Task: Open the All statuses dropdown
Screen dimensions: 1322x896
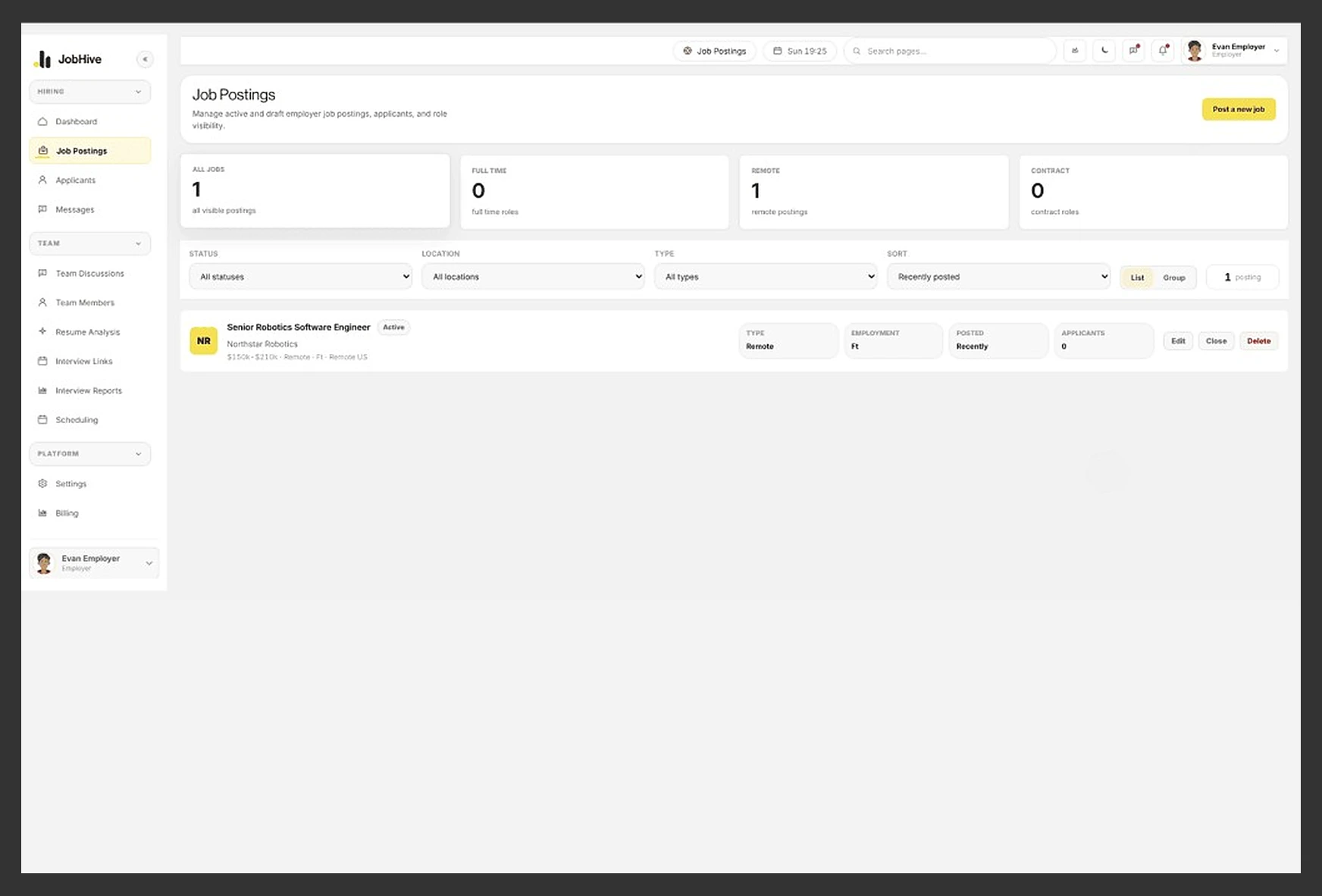Action: tap(301, 277)
